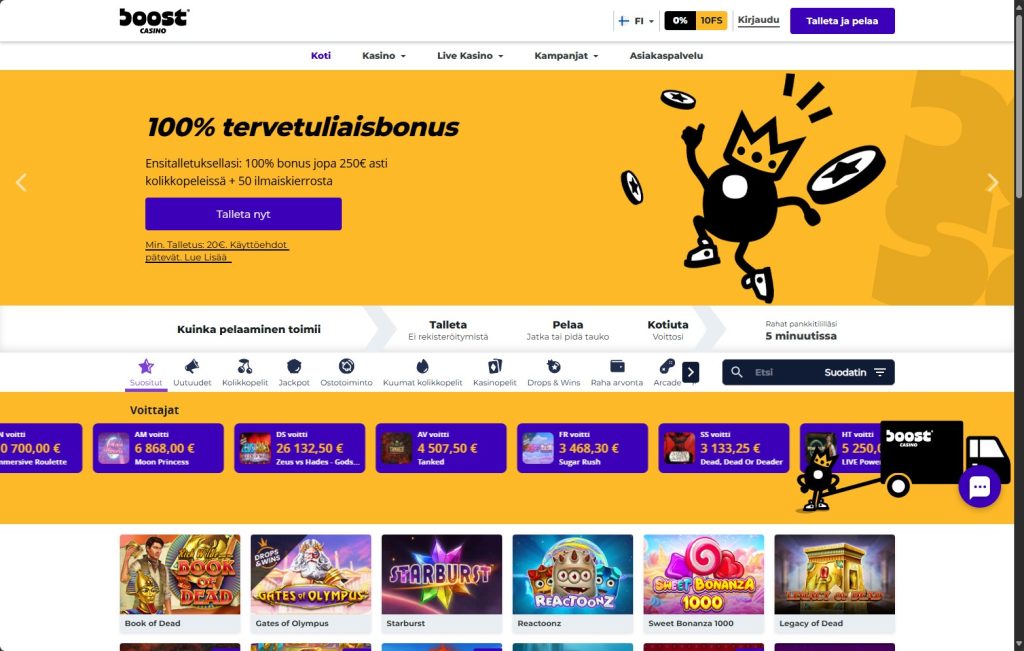Select the Kolikkopelit cherry icon
This screenshot has height=651, width=1024.
[245, 366]
